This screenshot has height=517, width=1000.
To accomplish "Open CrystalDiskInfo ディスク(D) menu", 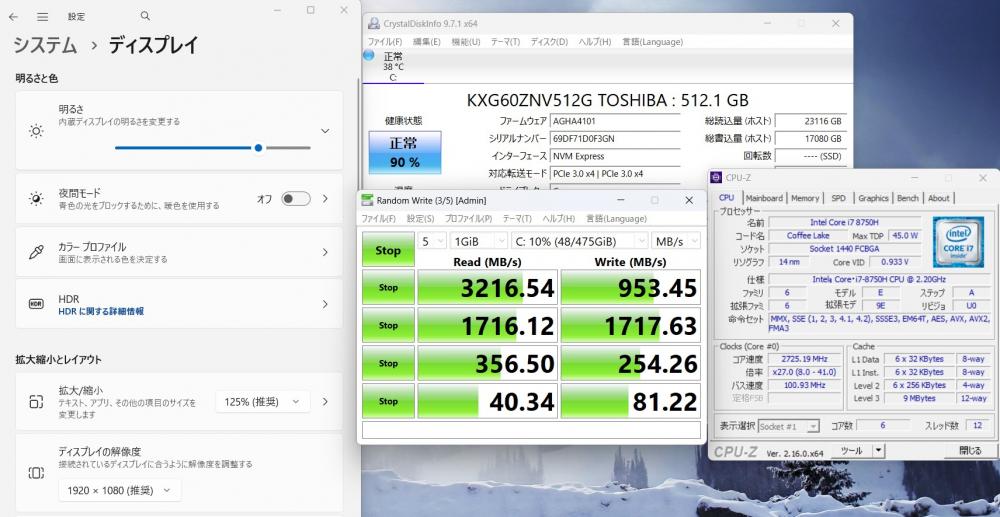I will (x=549, y=42).
